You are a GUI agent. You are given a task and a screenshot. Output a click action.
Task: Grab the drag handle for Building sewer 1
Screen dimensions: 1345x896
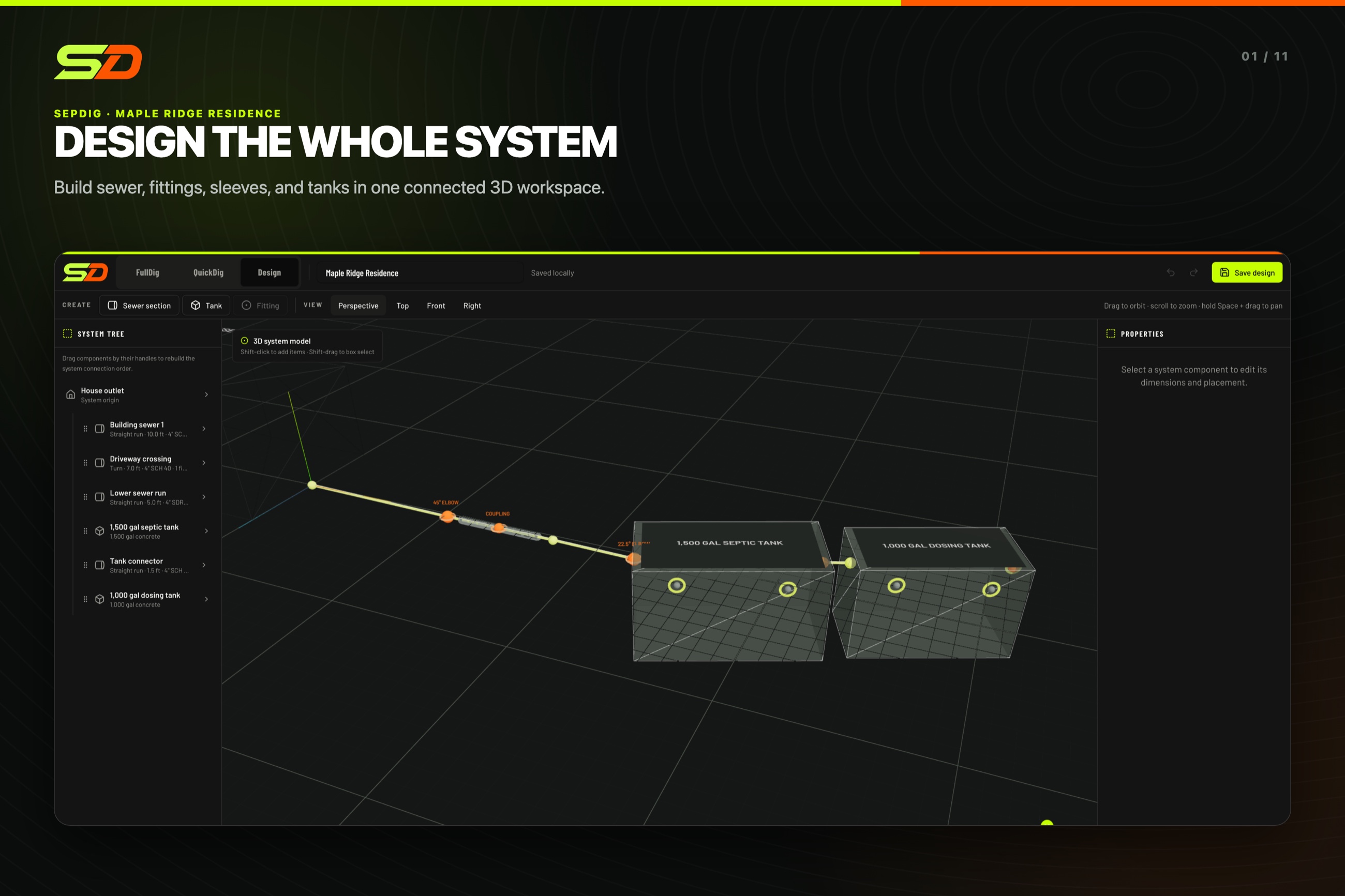click(85, 429)
